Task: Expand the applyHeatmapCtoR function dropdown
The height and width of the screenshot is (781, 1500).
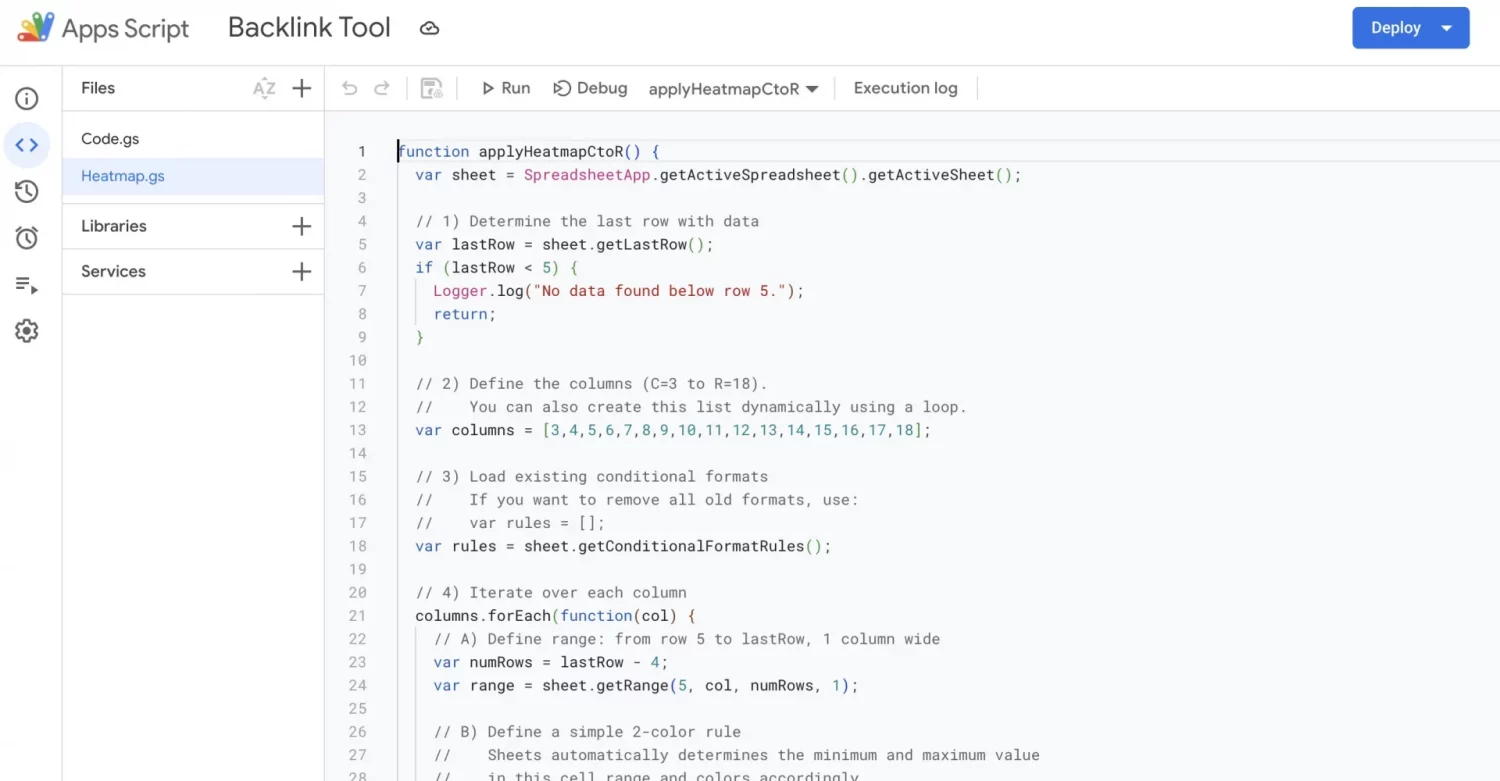Action: (734, 89)
